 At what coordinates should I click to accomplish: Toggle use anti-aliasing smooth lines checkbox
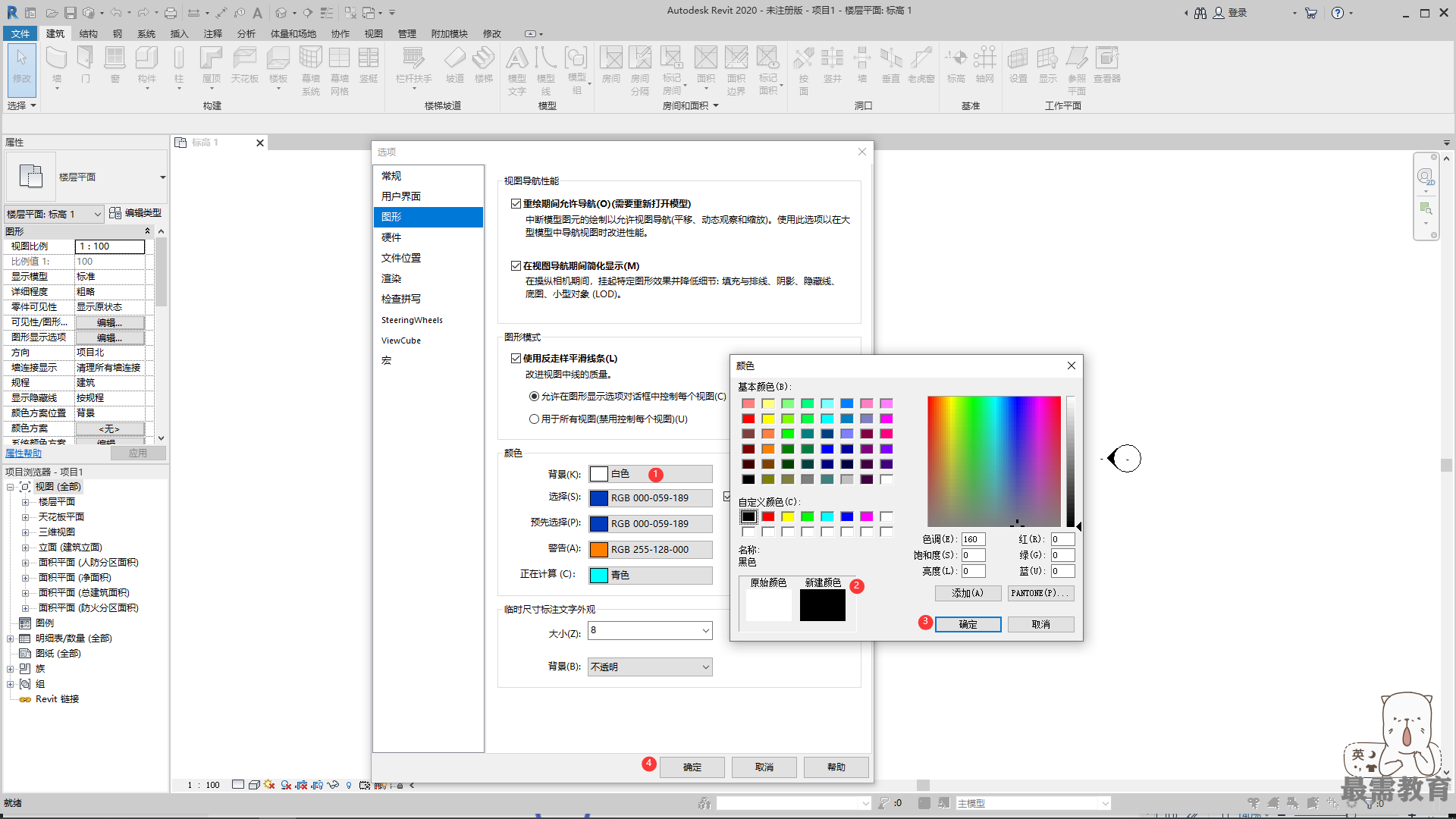(x=516, y=359)
